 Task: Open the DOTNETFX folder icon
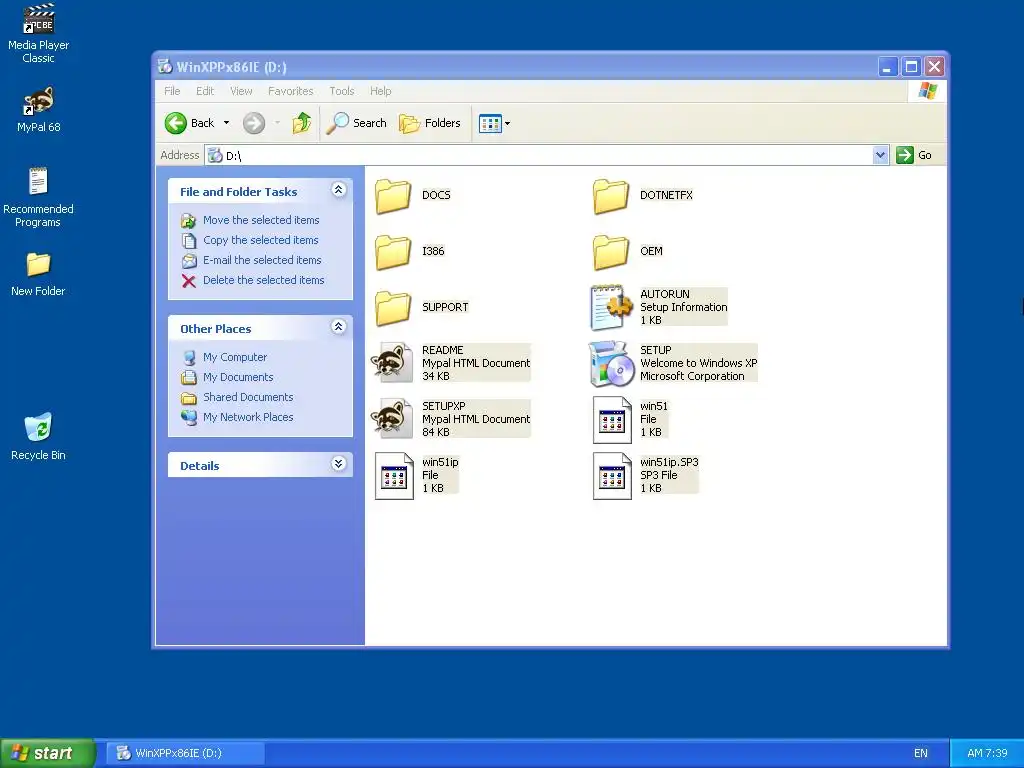[x=611, y=196]
